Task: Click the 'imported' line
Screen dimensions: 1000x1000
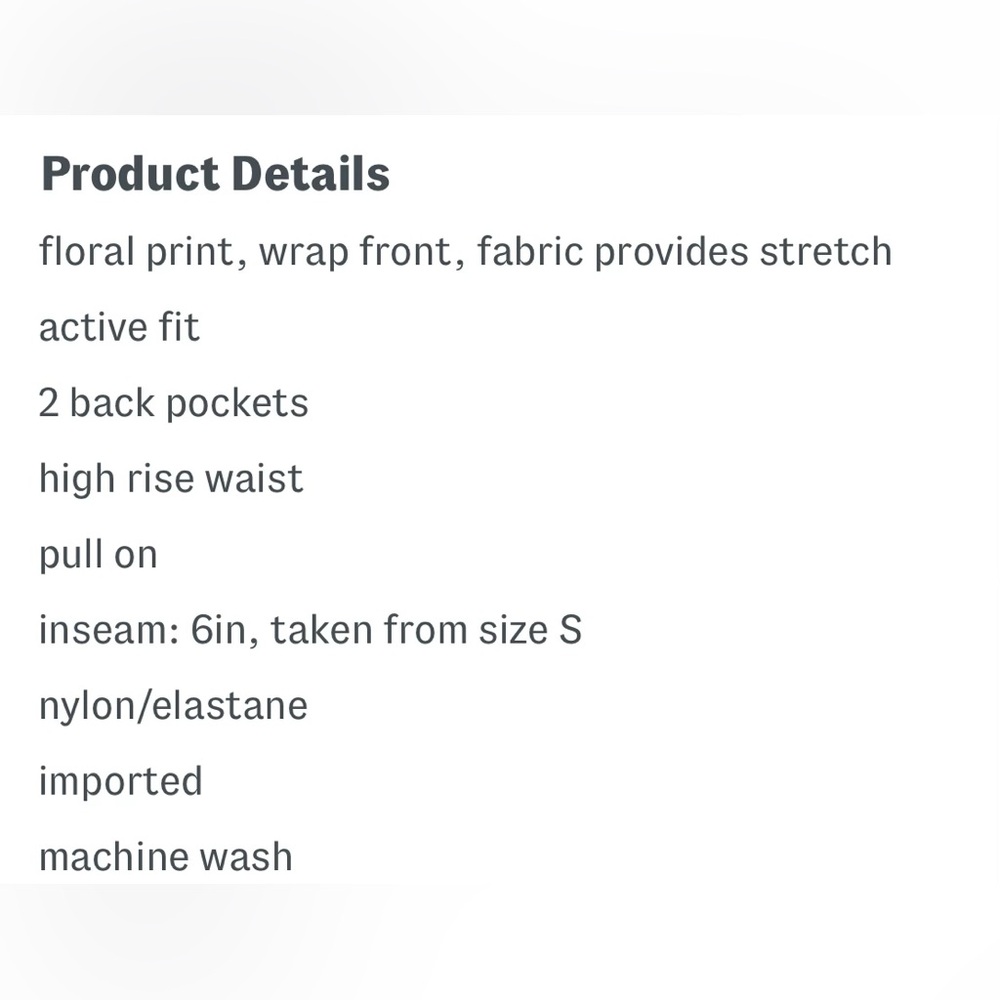Action: [121, 782]
